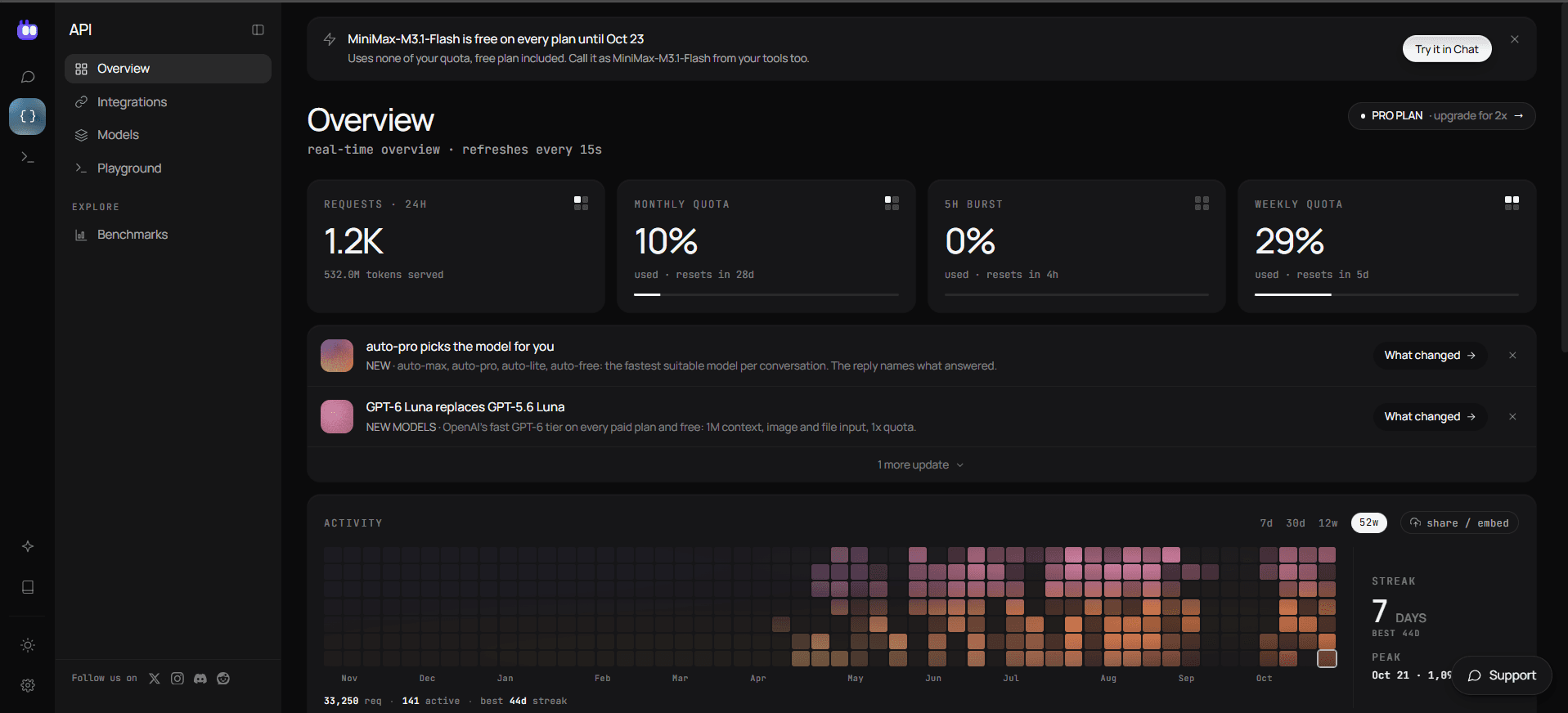Open the Support chat button
The height and width of the screenshot is (713, 1568).
point(1502,675)
